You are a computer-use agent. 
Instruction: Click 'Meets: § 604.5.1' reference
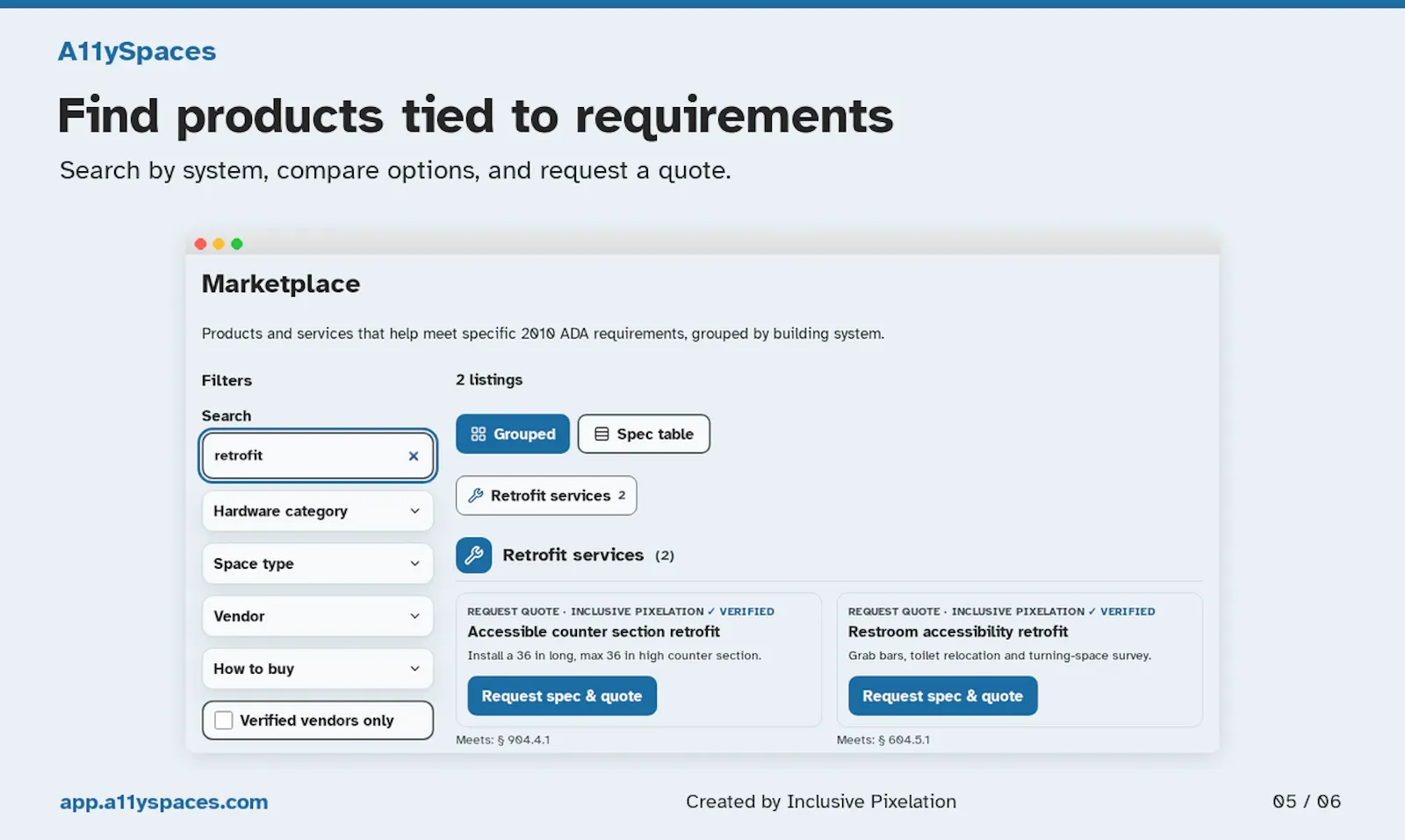[x=883, y=740]
